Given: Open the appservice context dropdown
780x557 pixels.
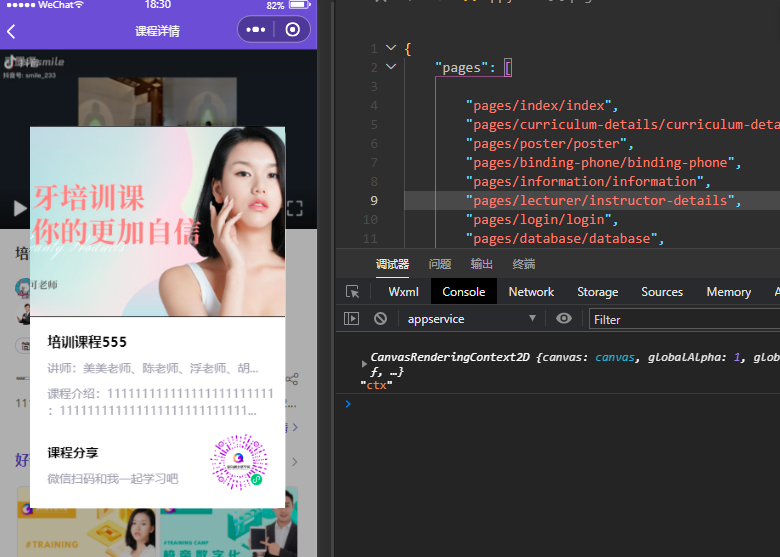Looking at the screenshot, I should [x=472, y=319].
